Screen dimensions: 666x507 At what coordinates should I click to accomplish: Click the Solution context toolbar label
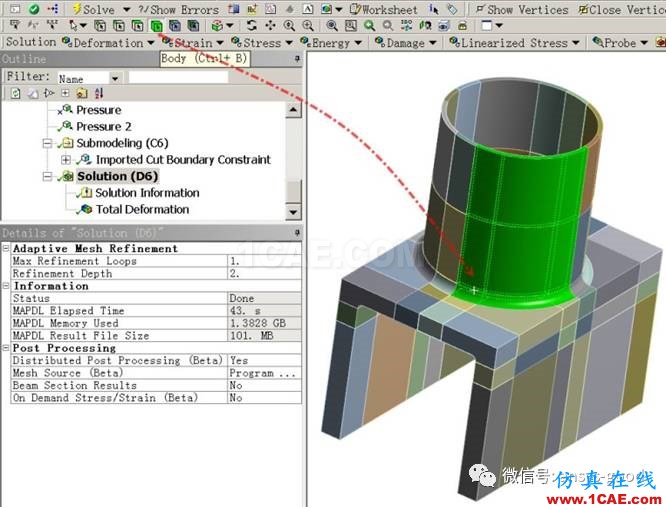pyautogui.click(x=31, y=42)
